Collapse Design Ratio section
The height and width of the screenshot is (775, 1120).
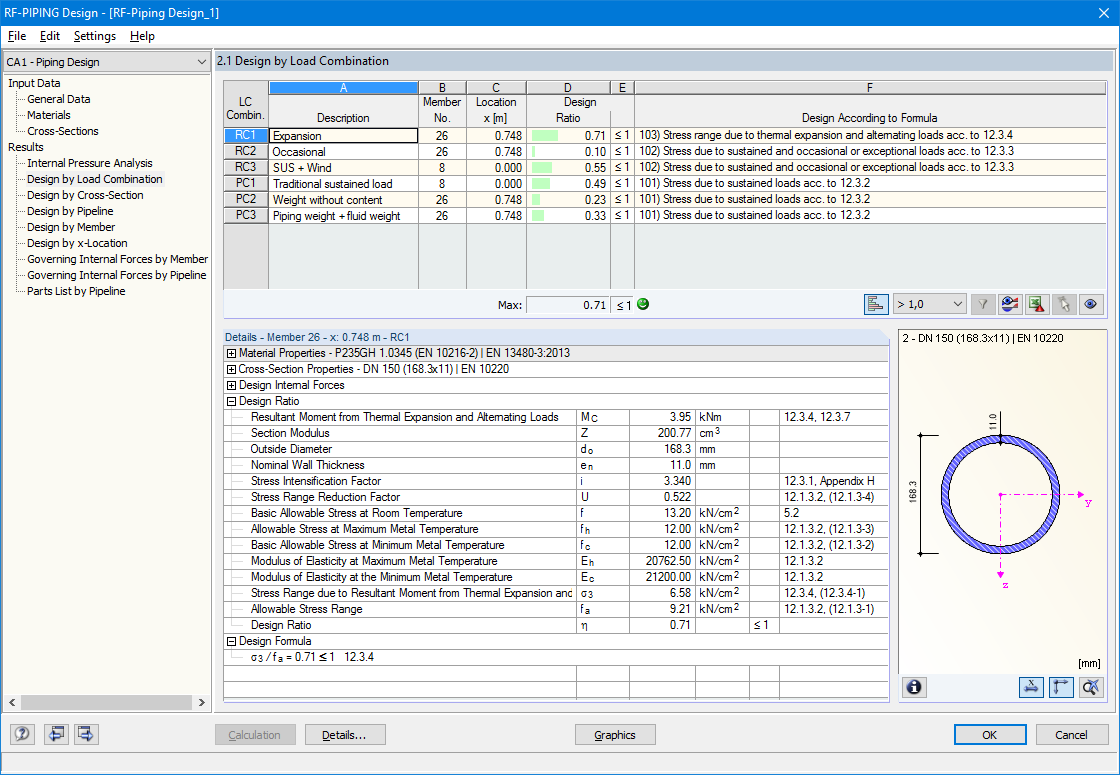click(x=231, y=401)
